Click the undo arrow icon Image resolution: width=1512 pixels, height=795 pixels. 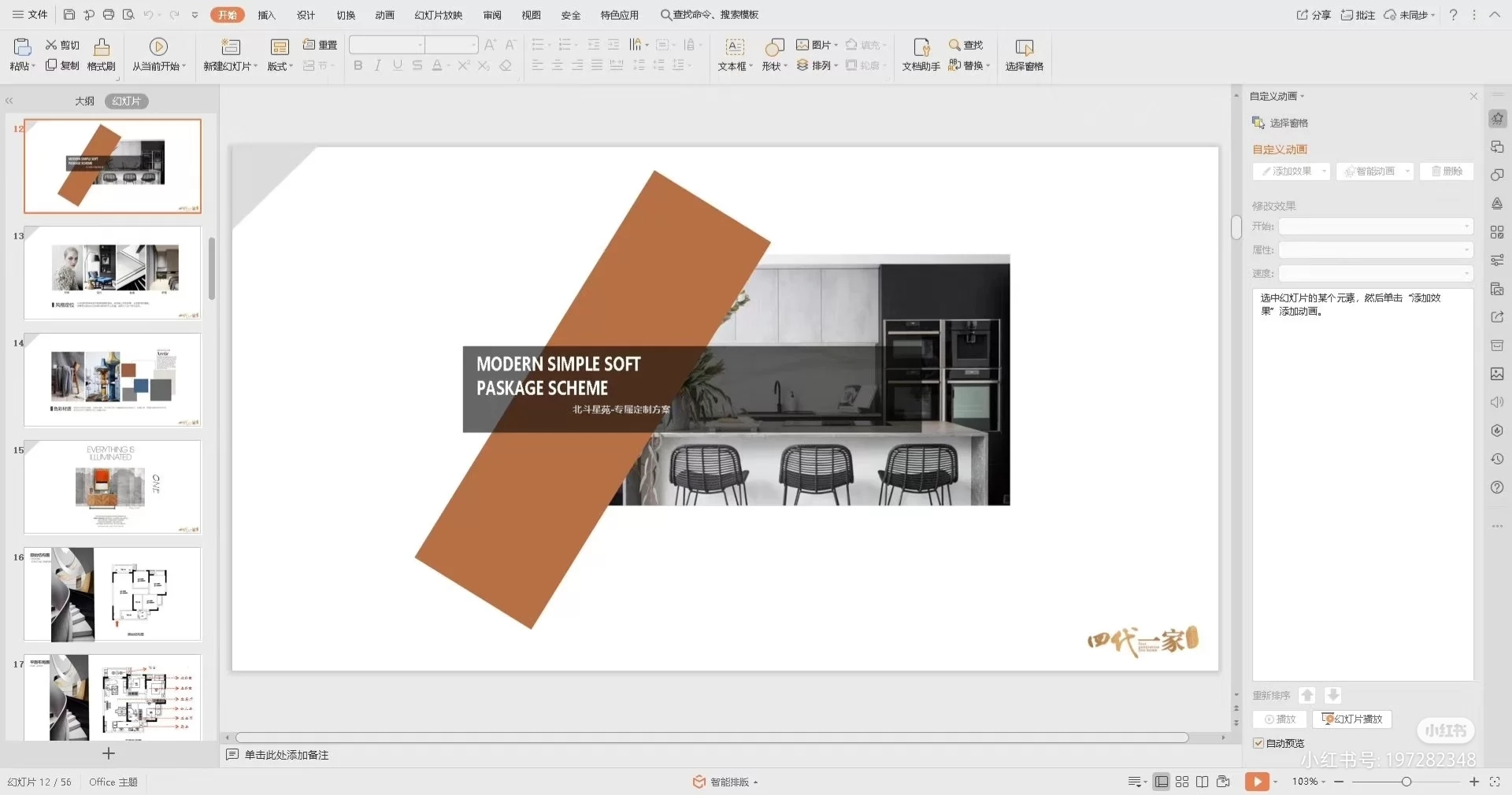148,15
